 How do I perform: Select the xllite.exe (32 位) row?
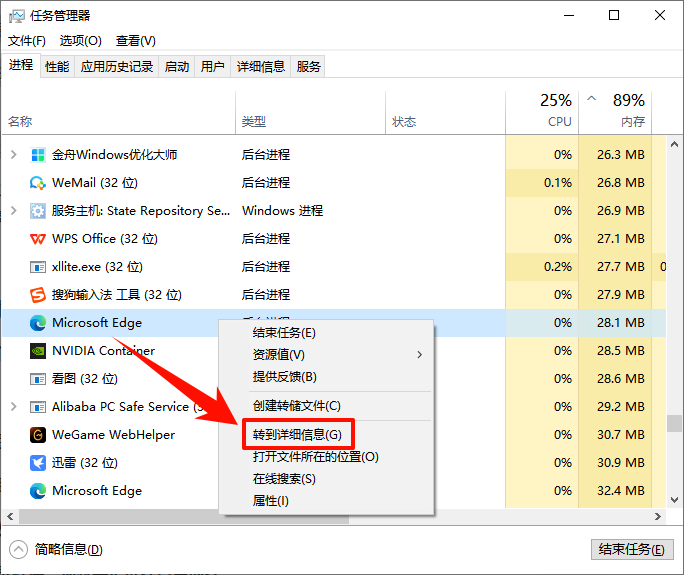[334, 267]
